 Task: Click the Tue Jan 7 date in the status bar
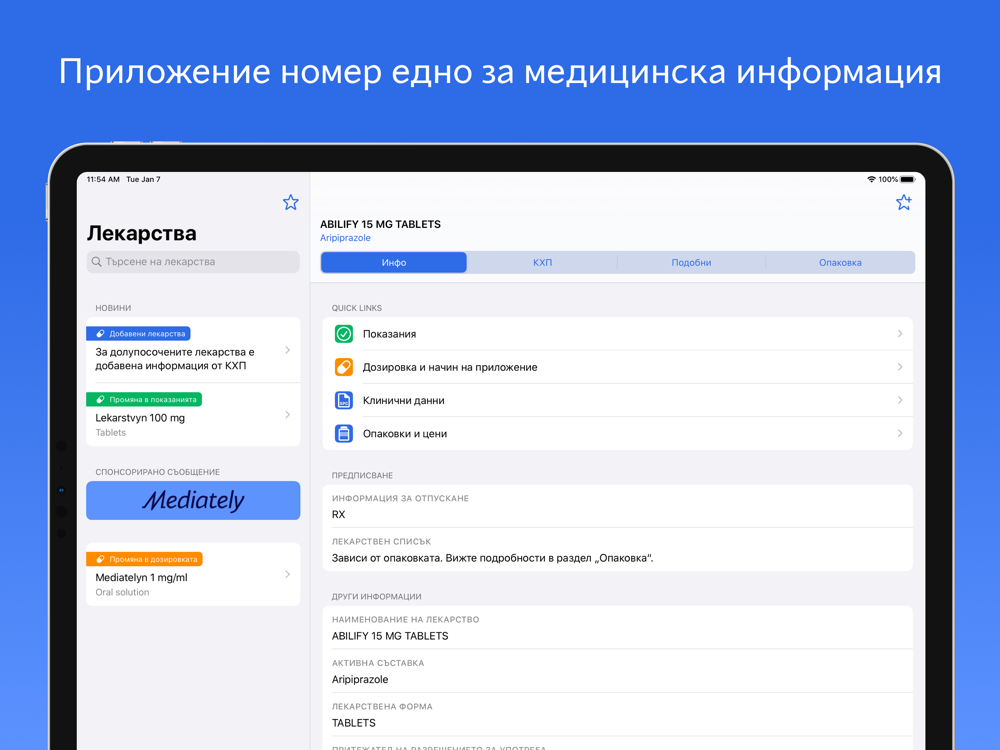click(143, 179)
